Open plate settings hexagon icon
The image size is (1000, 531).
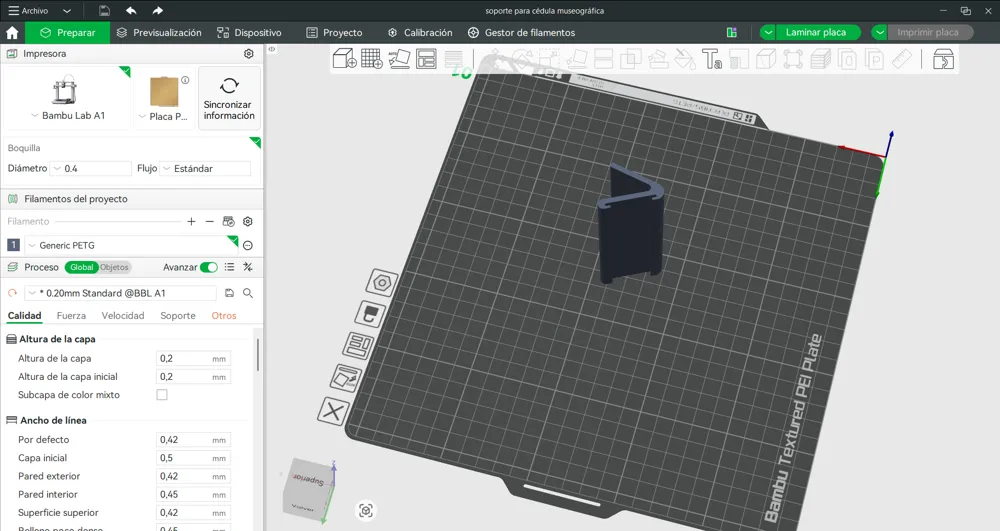tap(381, 282)
